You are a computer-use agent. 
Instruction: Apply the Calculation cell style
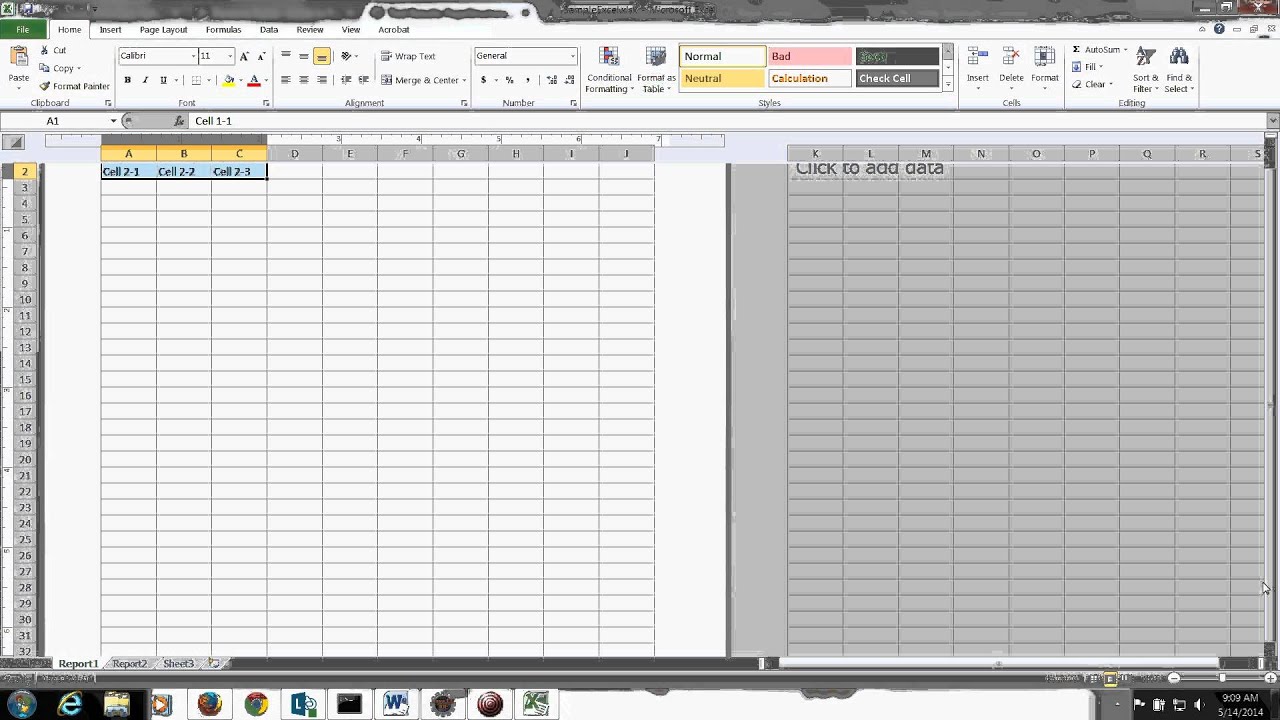click(x=810, y=78)
